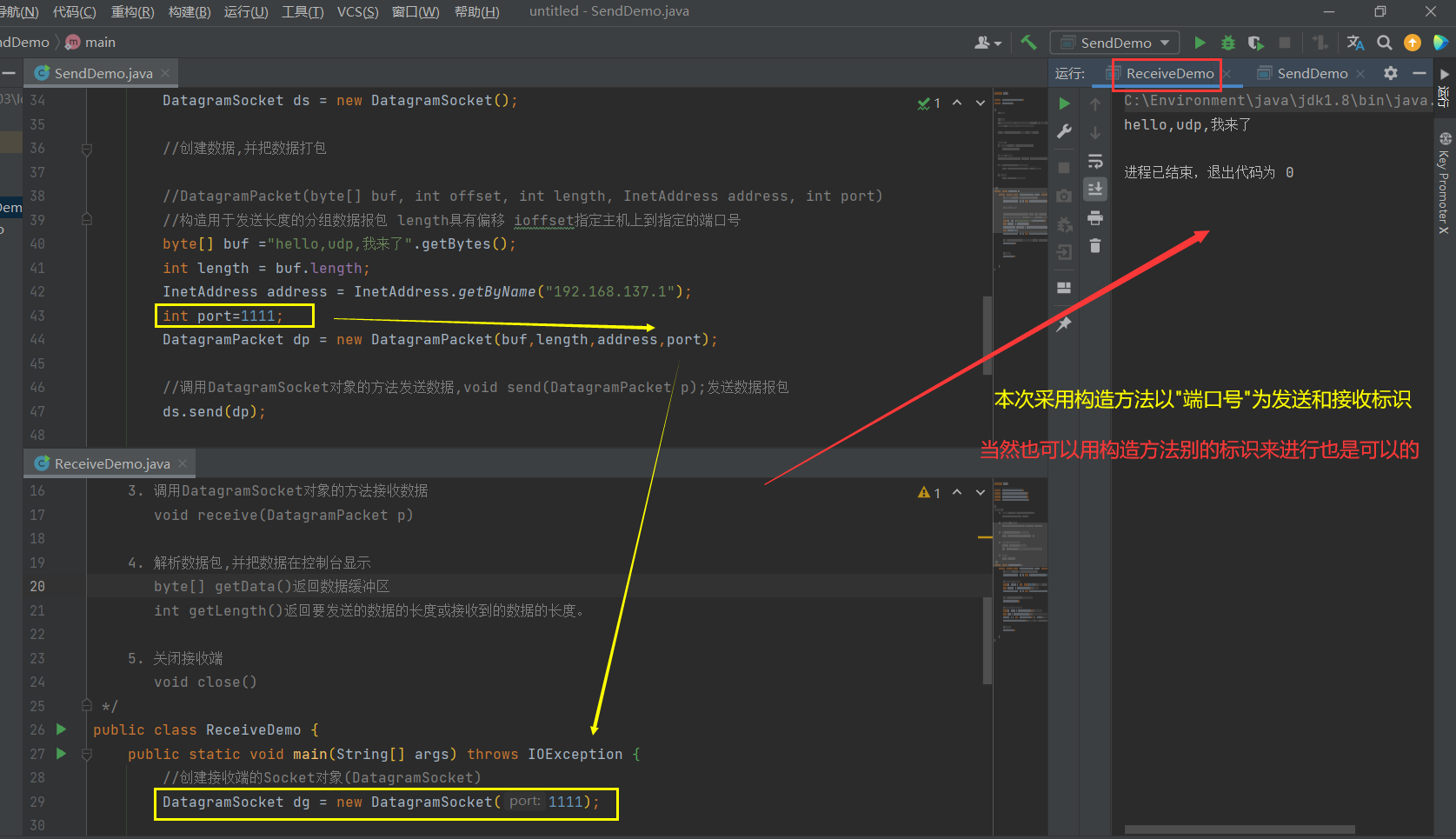Screen dimensions: 1456x839
Task: Toggle soft-wrap in the run console
Action: (1095, 162)
